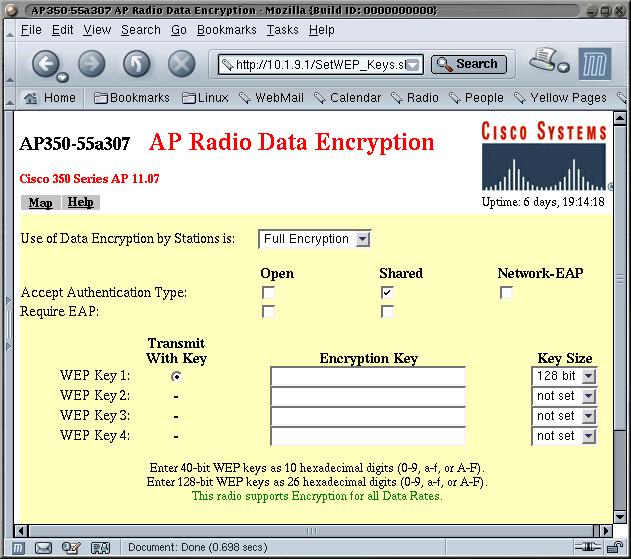The height and width of the screenshot is (559, 631).
Task: Go forward with the Forward arrow button
Action: point(92,64)
